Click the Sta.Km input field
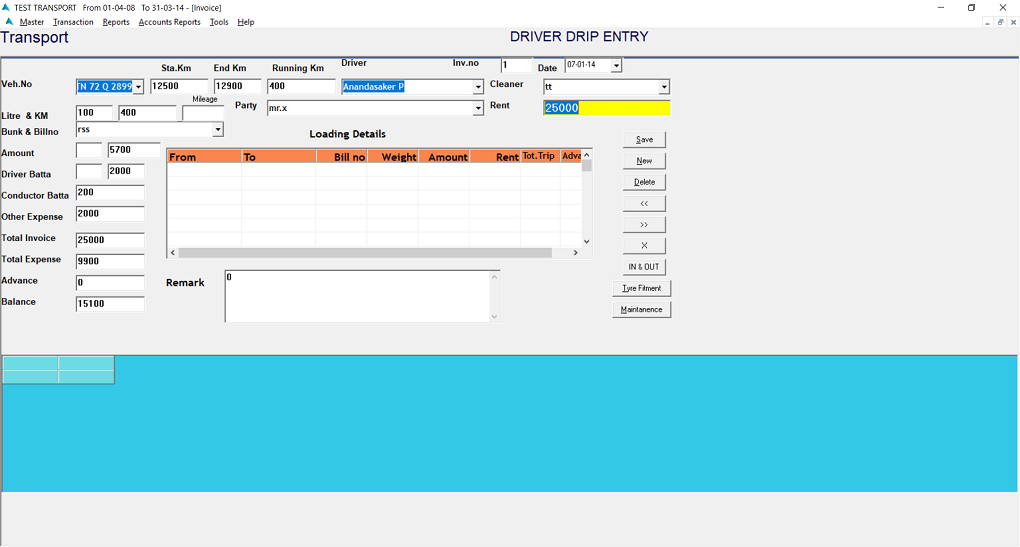 179,87
